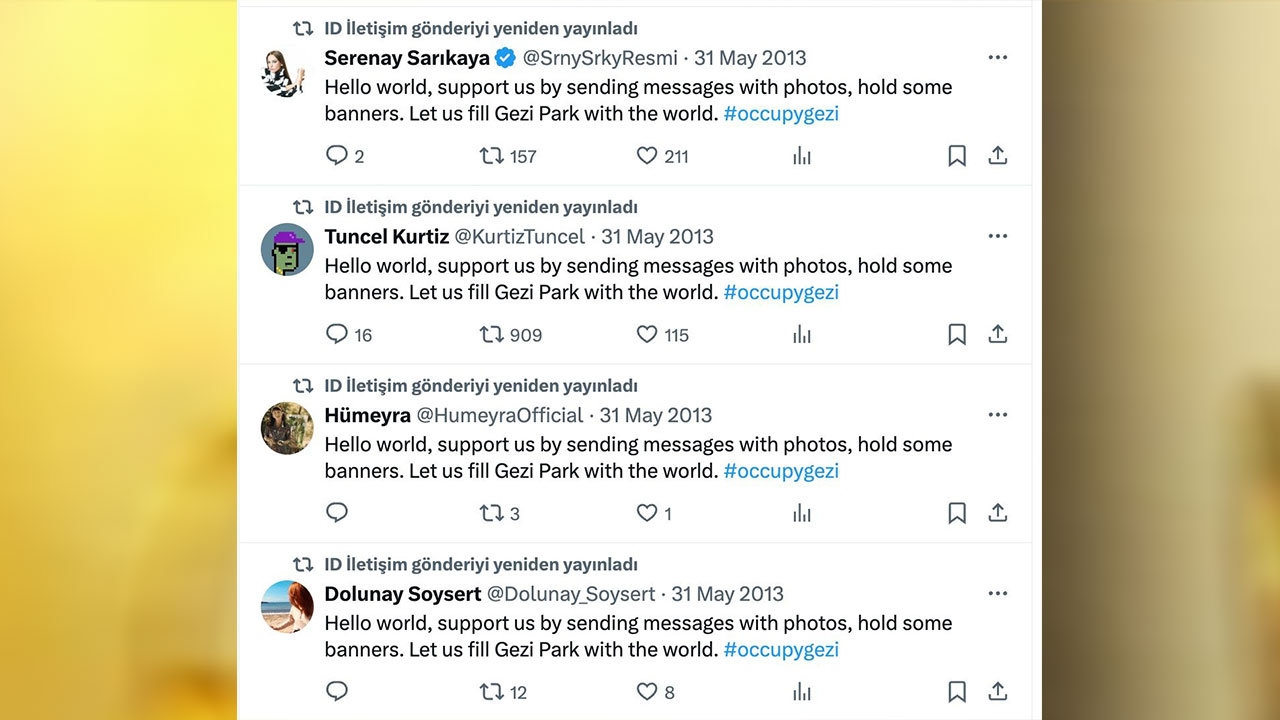Open the reply composer for Tuncel Kurtiz's tweet

pos(337,334)
